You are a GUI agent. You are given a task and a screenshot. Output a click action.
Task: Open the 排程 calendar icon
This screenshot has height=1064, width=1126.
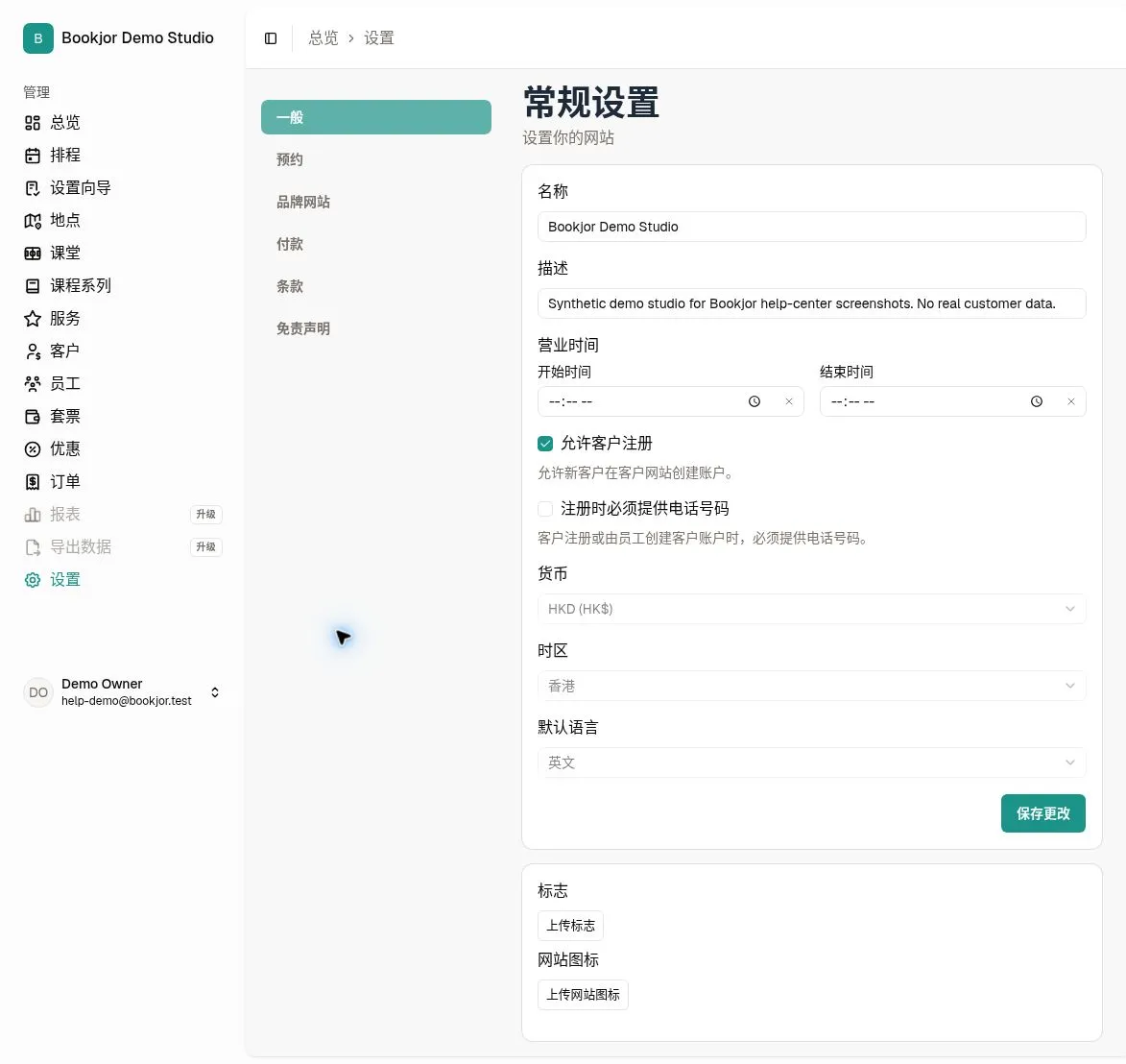33,156
